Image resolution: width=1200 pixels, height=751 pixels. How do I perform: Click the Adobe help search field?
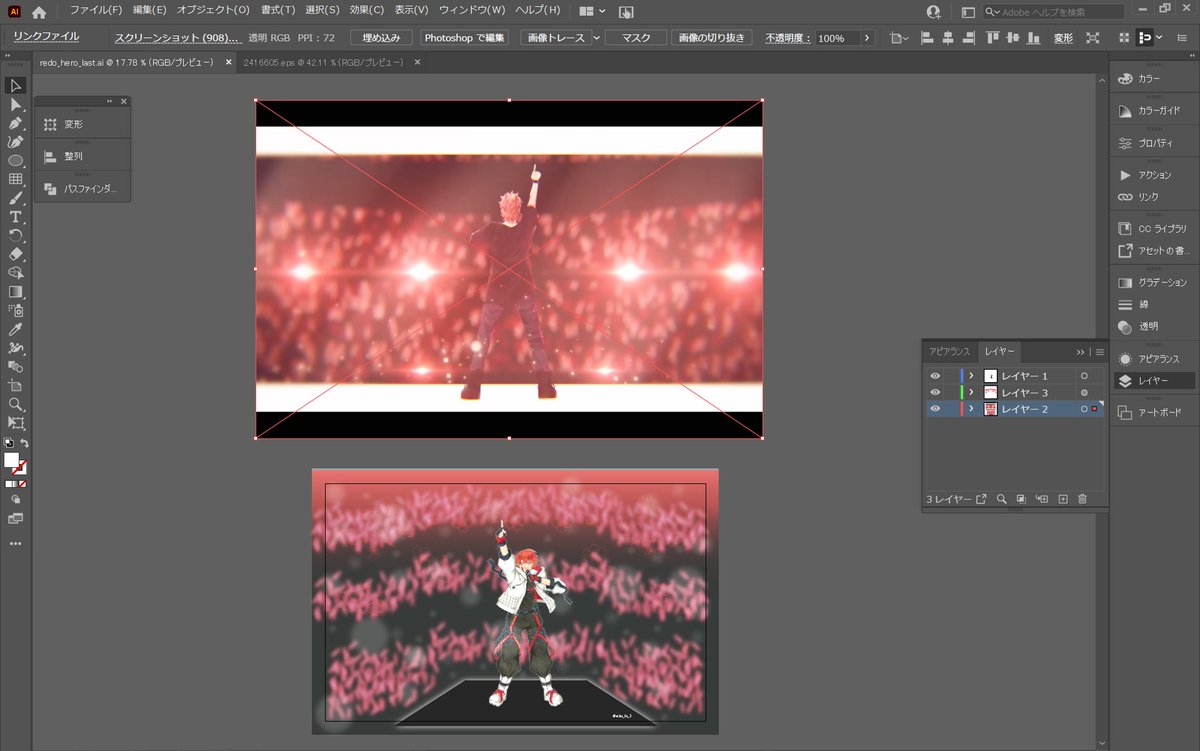pos(1055,12)
